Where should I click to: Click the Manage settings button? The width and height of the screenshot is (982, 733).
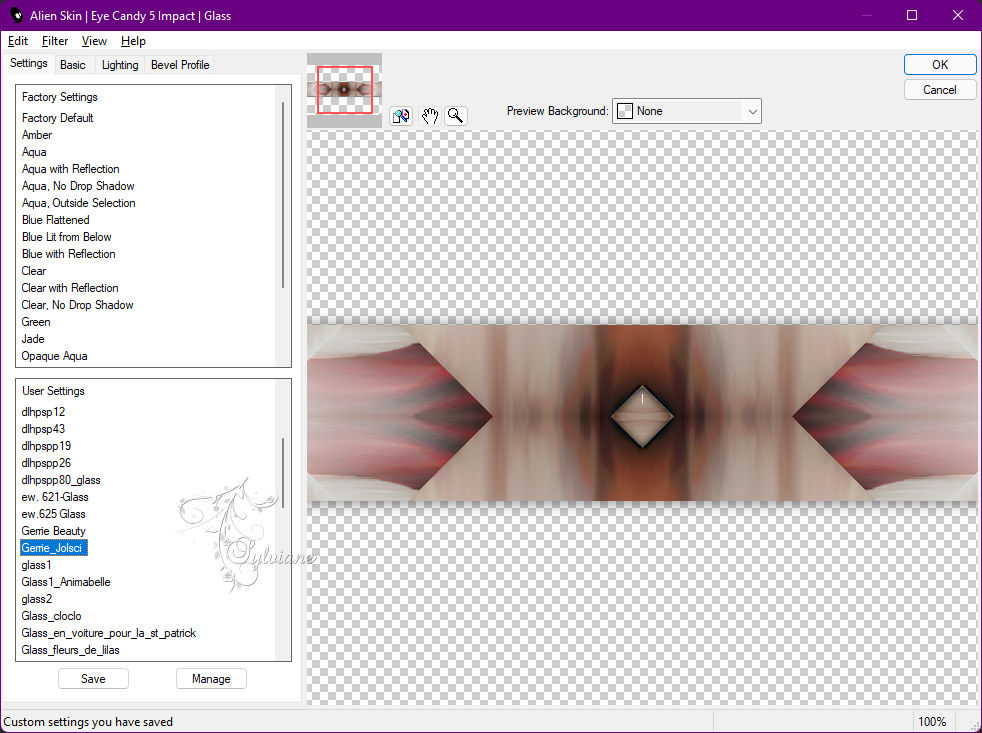coord(211,678)
